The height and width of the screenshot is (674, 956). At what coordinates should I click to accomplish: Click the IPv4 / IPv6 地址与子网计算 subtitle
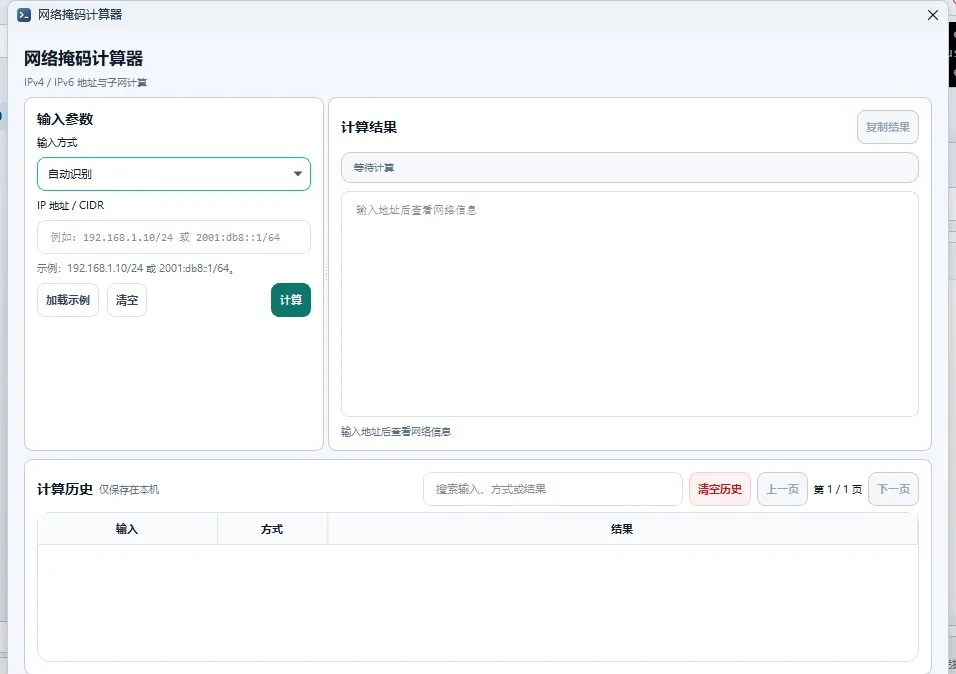[85, 82]
